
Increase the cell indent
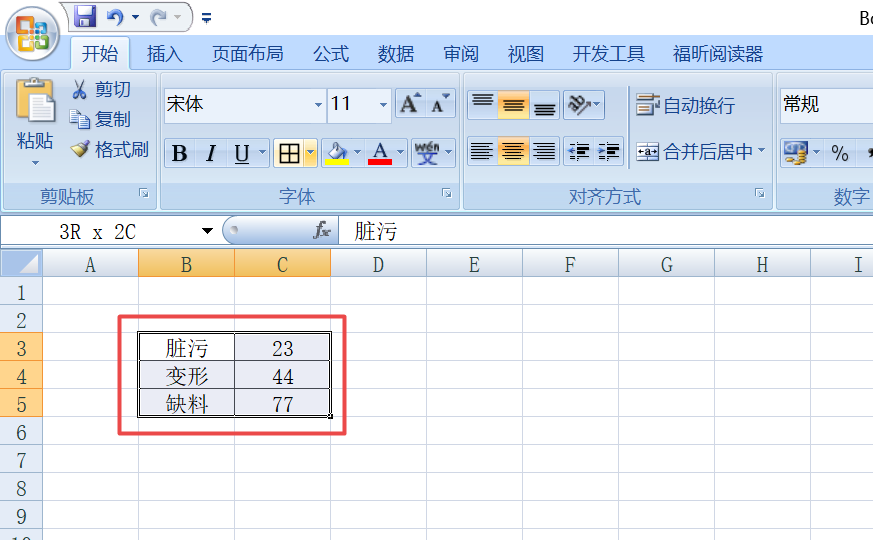point(609,151)
